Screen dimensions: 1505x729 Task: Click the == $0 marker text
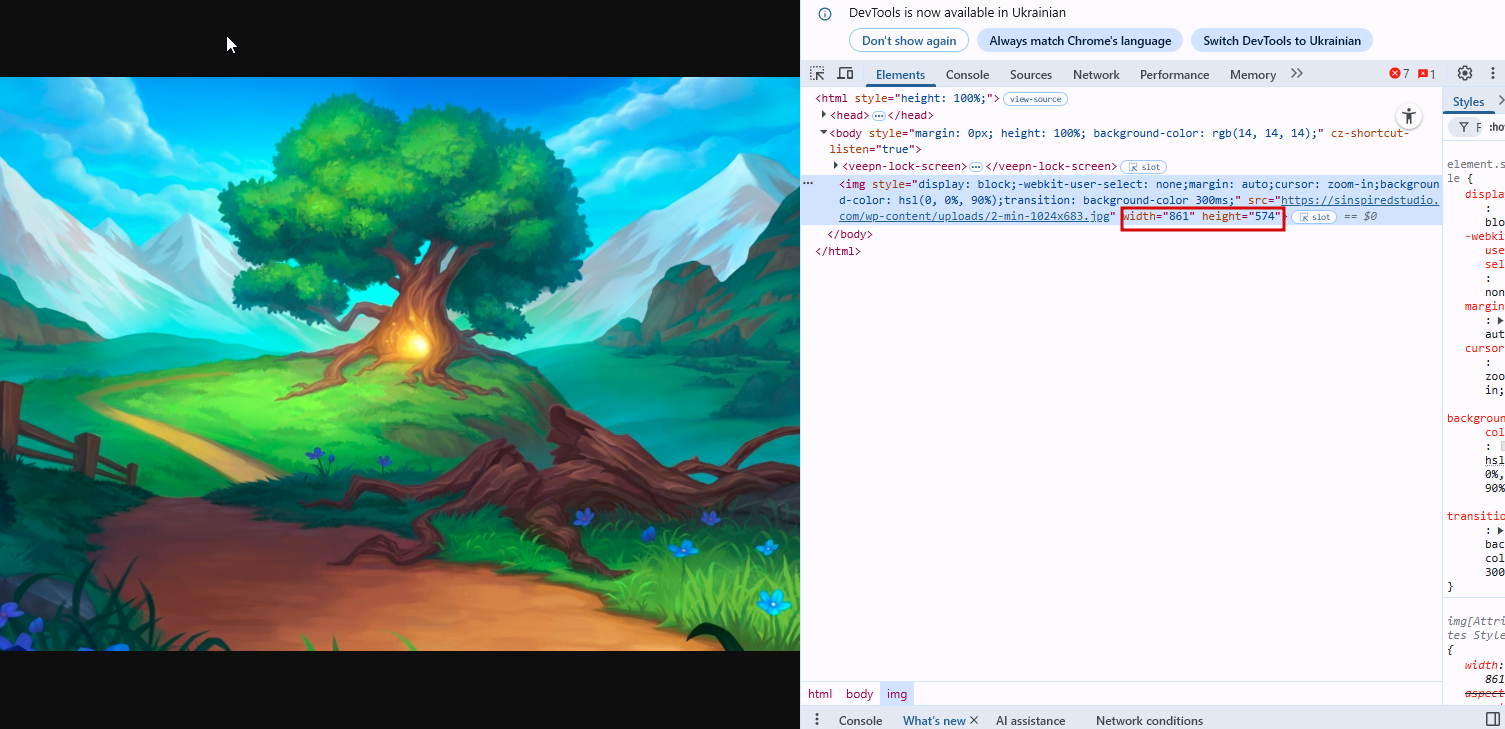pyautogui.click(x=1361, y=217)
